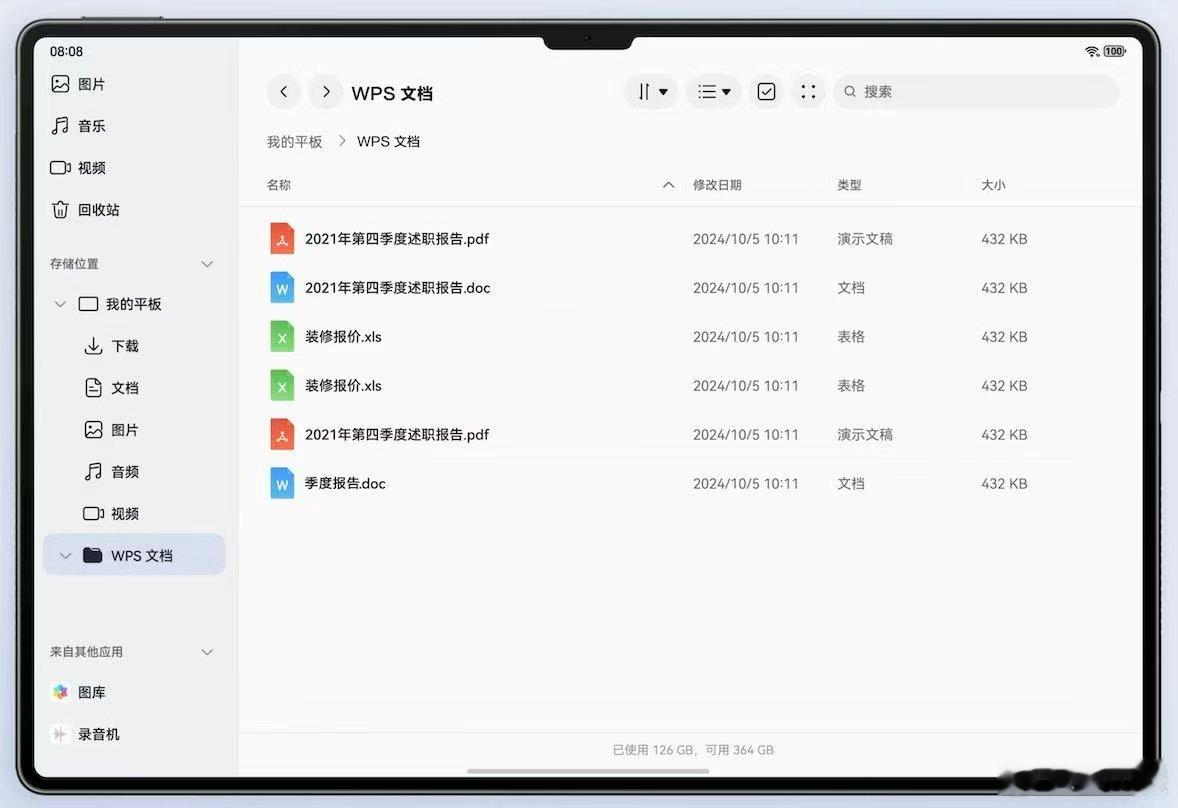Click the 录音机 waveform icon
The image size is (1178, 808).
[60, 734]
